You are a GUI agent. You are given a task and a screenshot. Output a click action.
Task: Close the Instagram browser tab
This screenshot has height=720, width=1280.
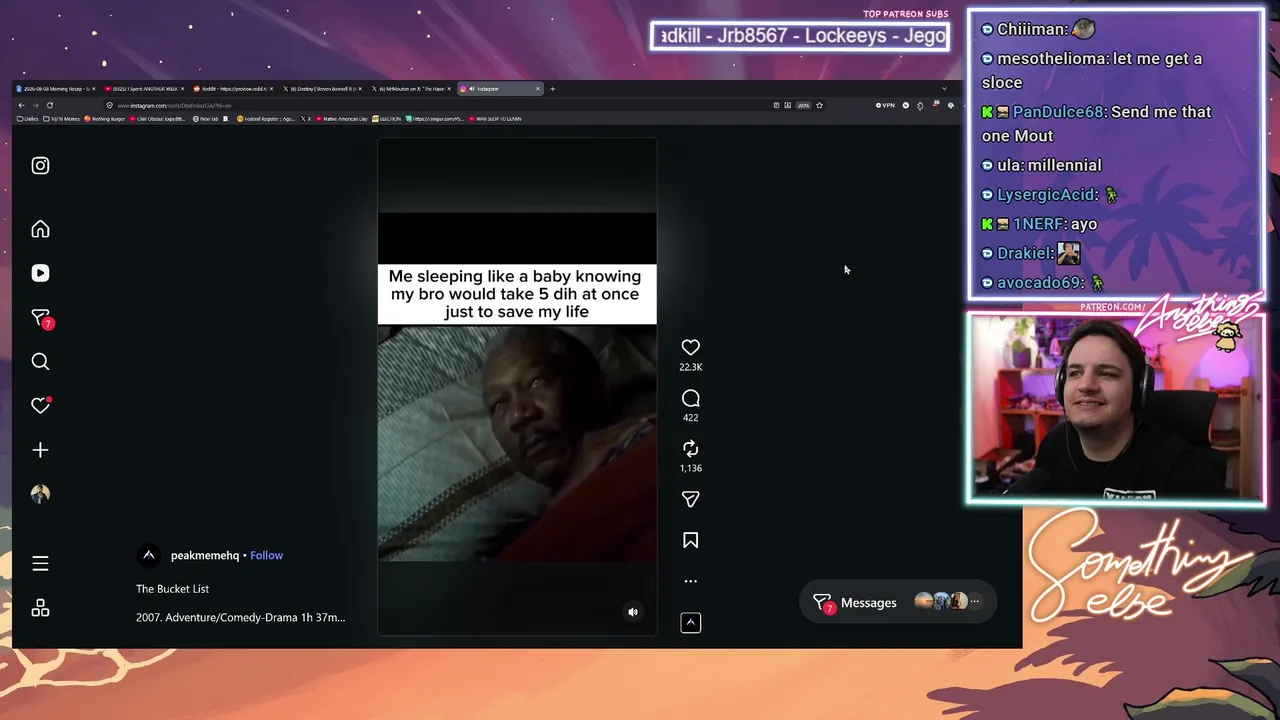[x=538, y=89]
